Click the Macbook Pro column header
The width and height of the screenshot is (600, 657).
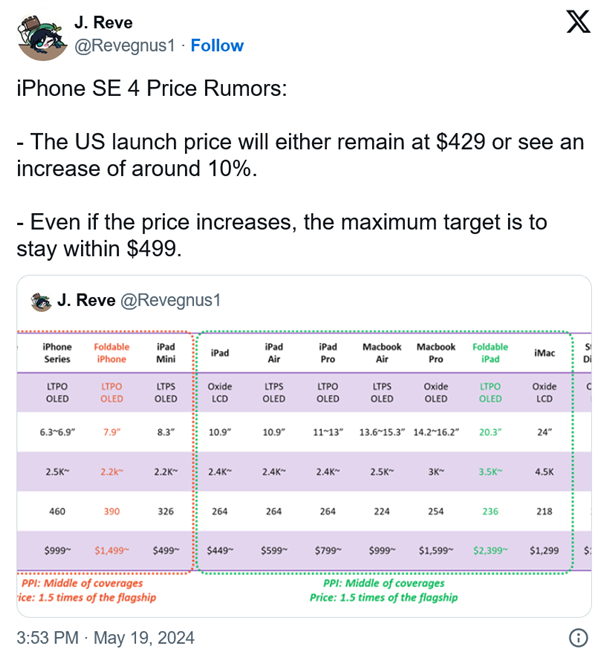436,352
